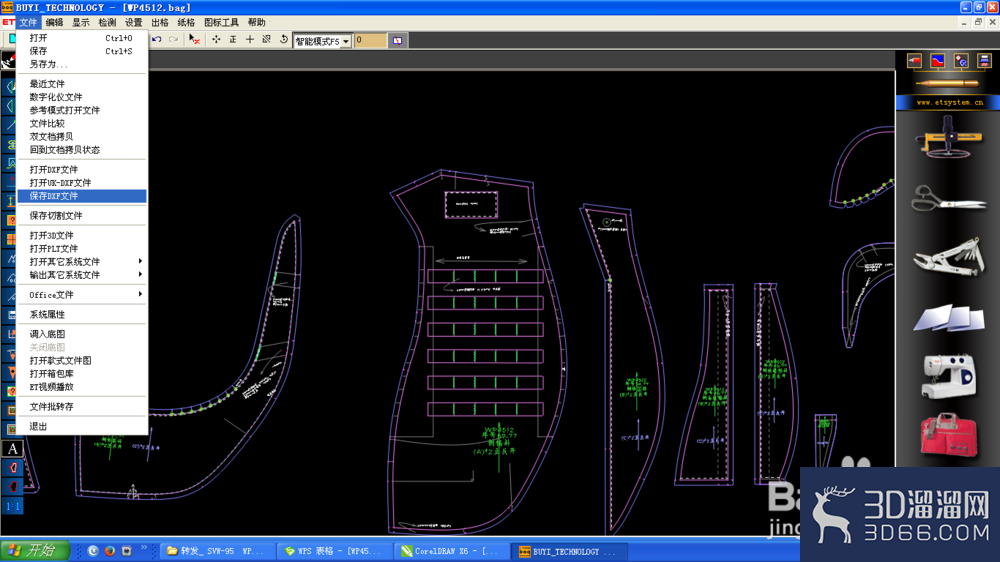1000x562 pixels.
Task: Click the compass cutter tool image
Action: (x=949, y=138)
